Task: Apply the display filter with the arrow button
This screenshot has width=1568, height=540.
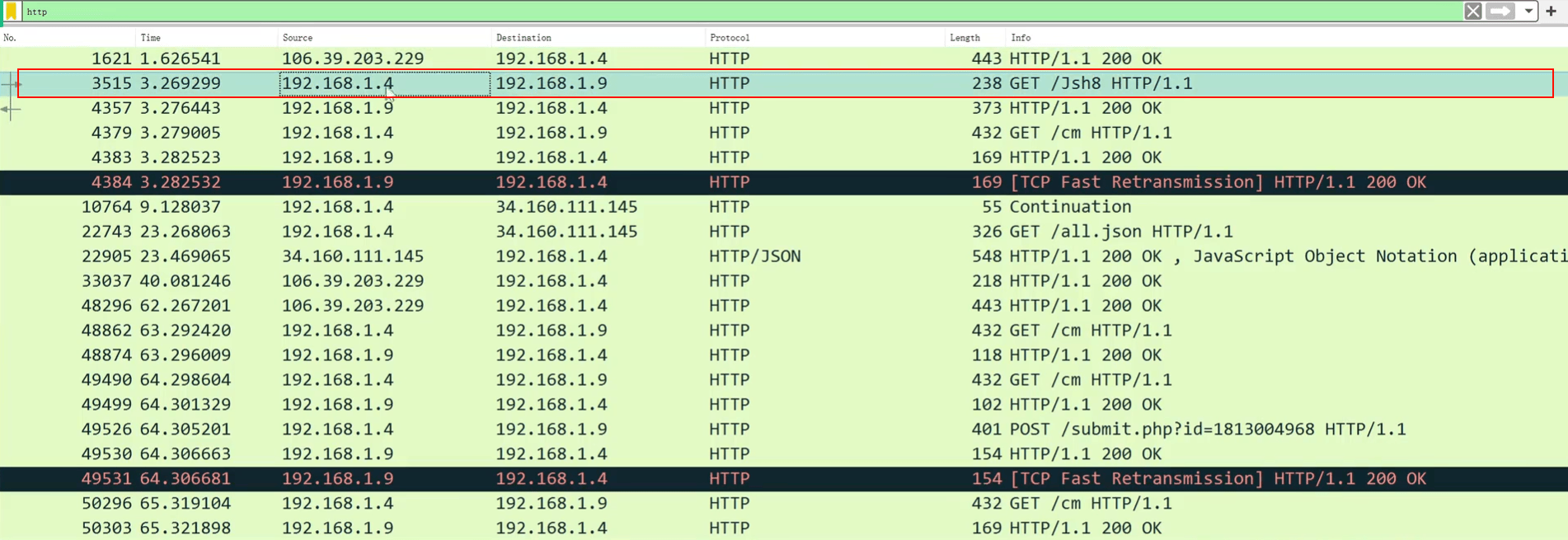Action: click(1500, 12)
